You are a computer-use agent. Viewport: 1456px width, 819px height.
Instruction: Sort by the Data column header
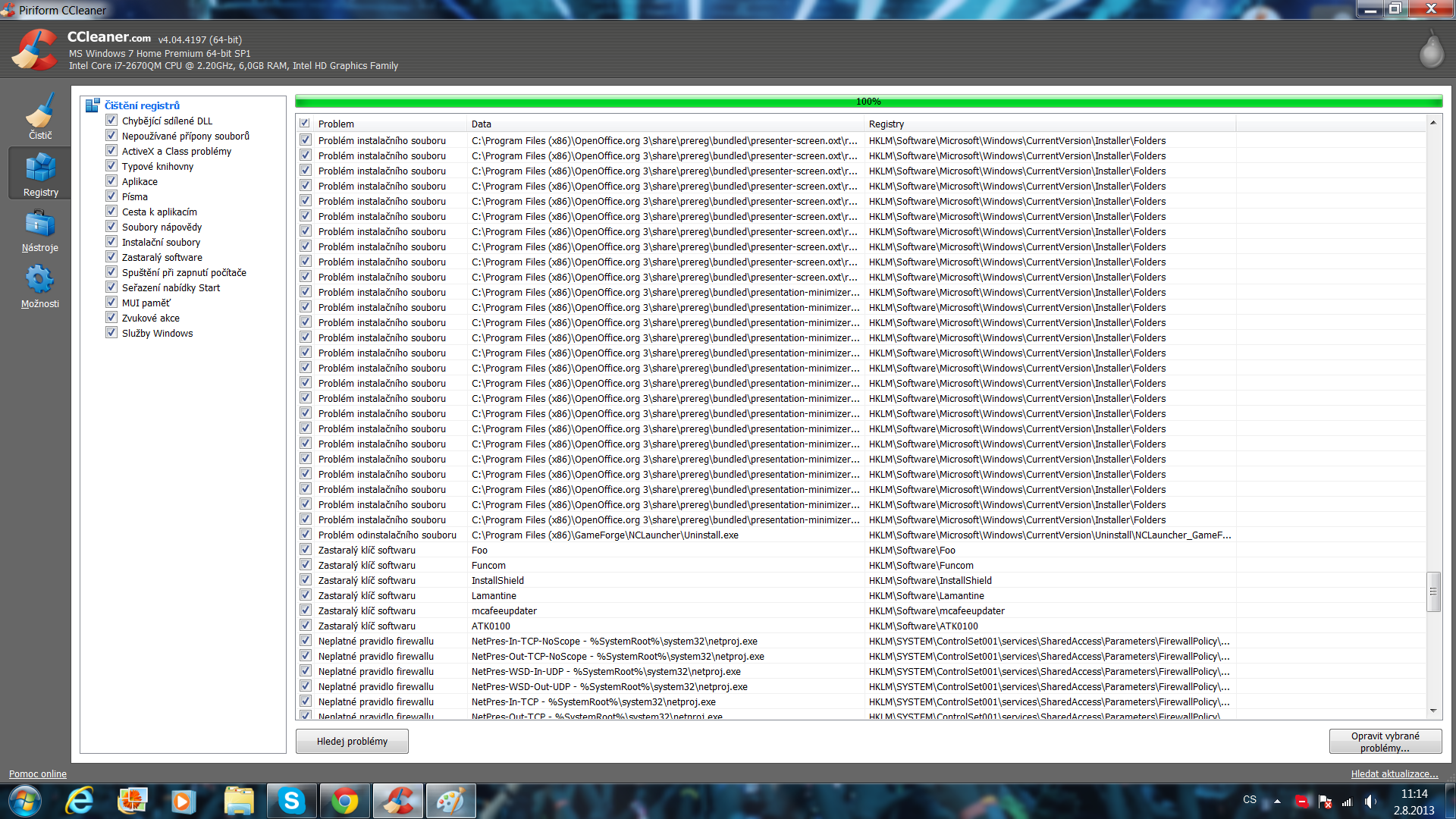(x=665, y=124)
